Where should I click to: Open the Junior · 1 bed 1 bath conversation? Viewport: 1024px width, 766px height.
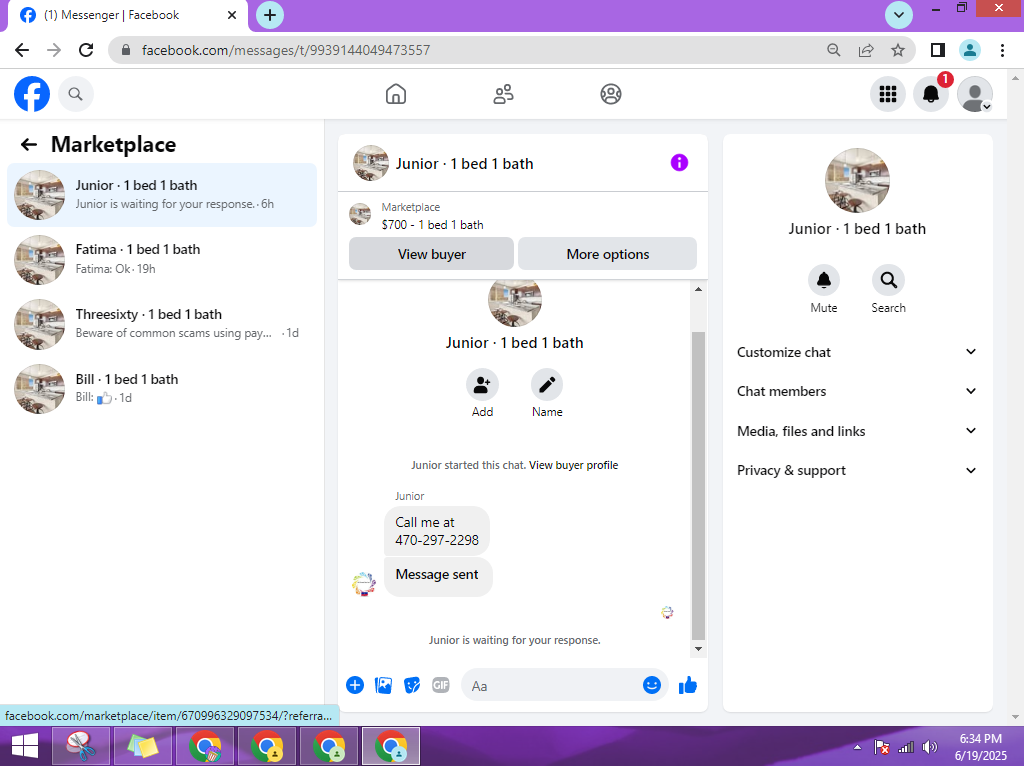tap(161, 195)
